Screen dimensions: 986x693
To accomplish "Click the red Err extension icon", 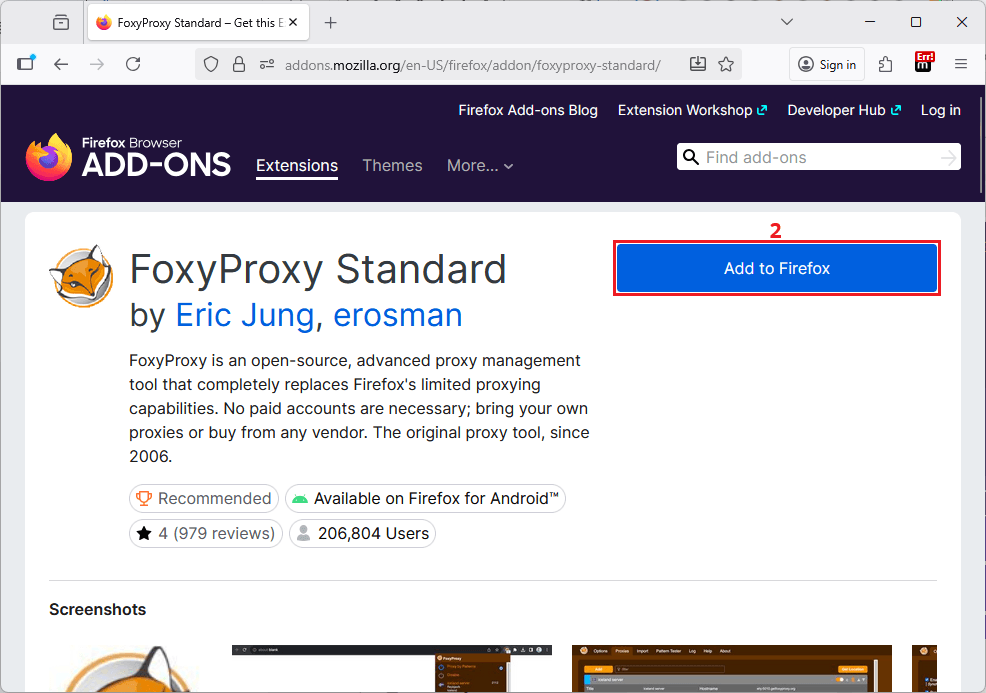I will click(x=924, y=63).
